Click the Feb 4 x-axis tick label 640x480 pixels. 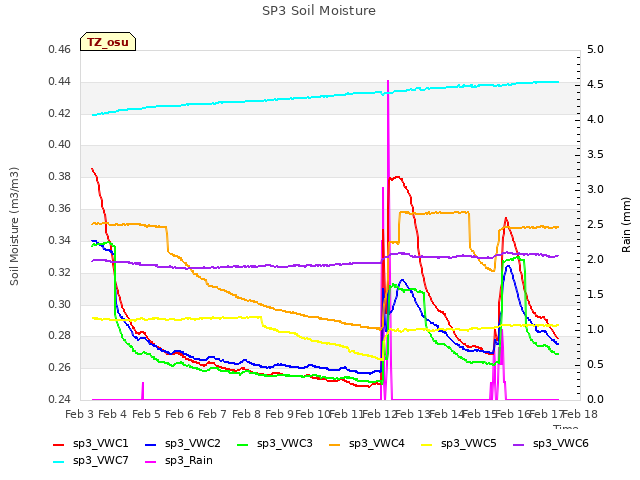[113, 415]
